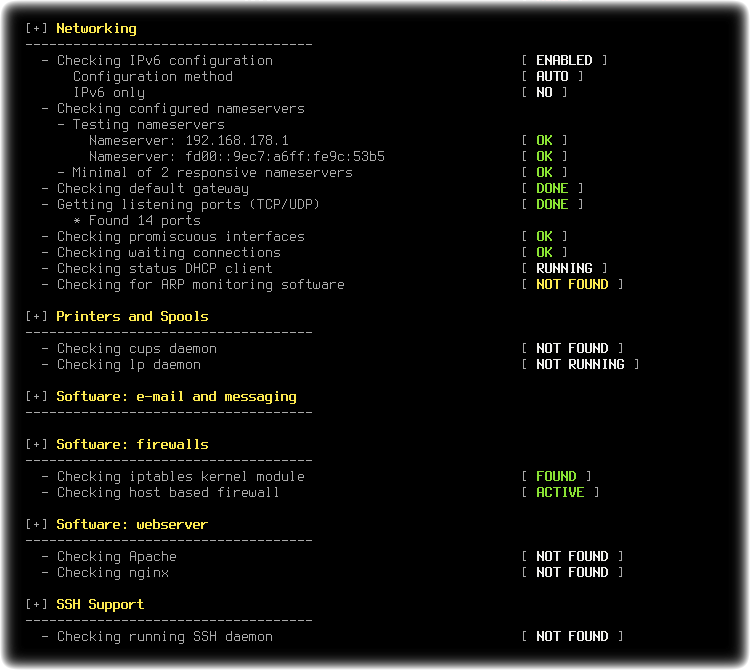Click the 'Software: webserver' heading

(132, 525)
